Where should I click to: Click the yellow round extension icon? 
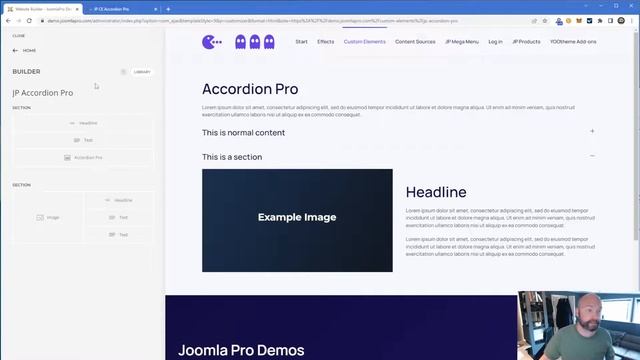(569, 21)
